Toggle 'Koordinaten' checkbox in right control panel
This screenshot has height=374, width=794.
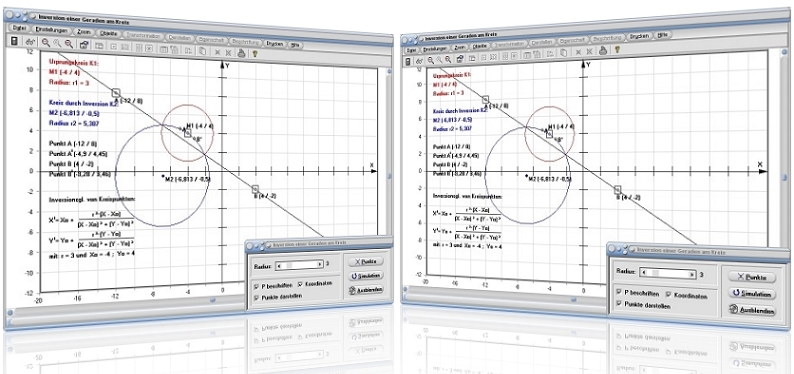tap(668, 294)
